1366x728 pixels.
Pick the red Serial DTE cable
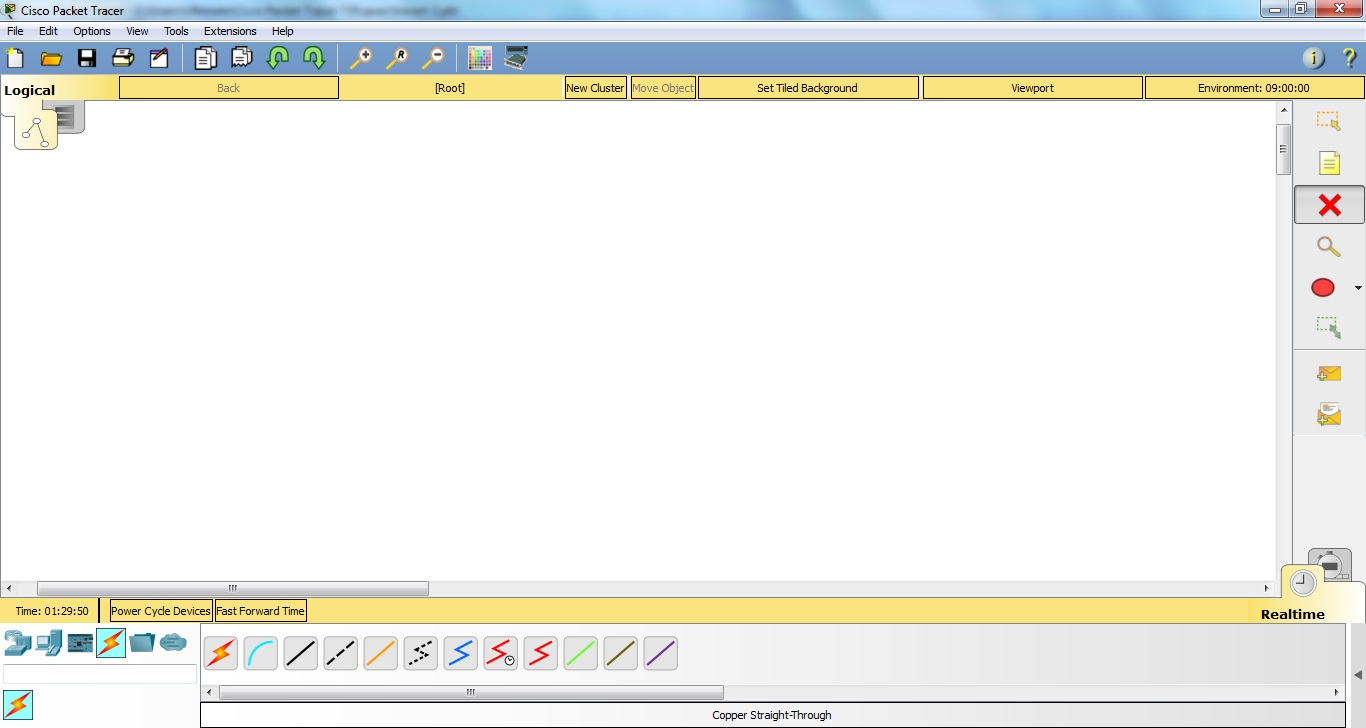(541, 654)
